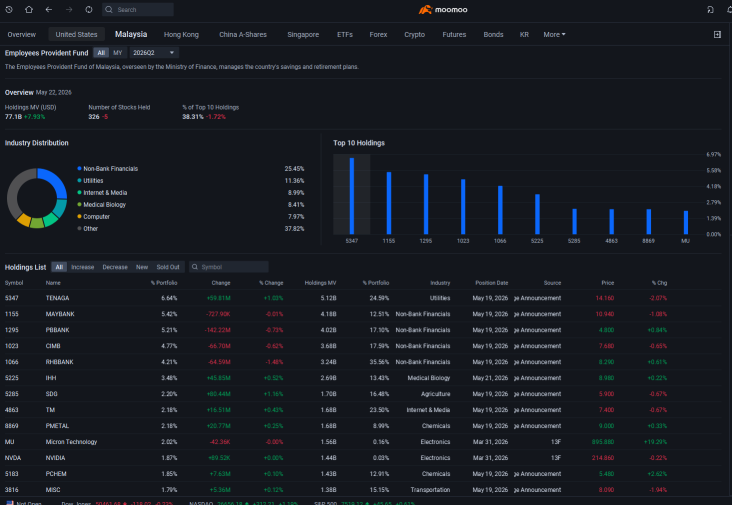Image resolution: width=732 pixels, height=505 pixels.
Task: Switch to the United States tab
Action: tap(77, 35)
